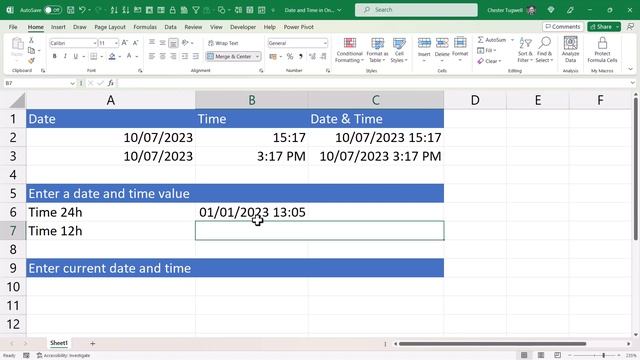The image size is (640, 360).
Task: Open the File tab
Action: (x=13, y=27)
